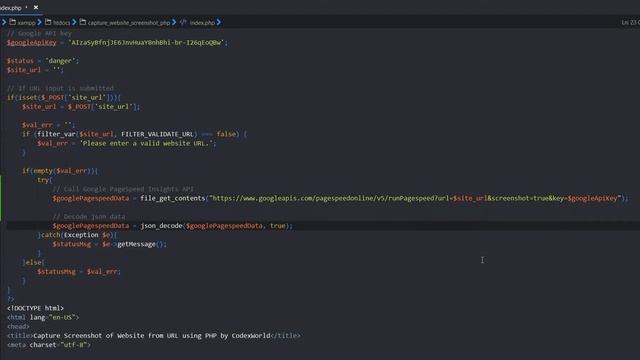Open capture_website_screenshot_php breadcrumb folder
This screenshot has height=360, width=640.
pyautogui.click(x=129, y=23)
